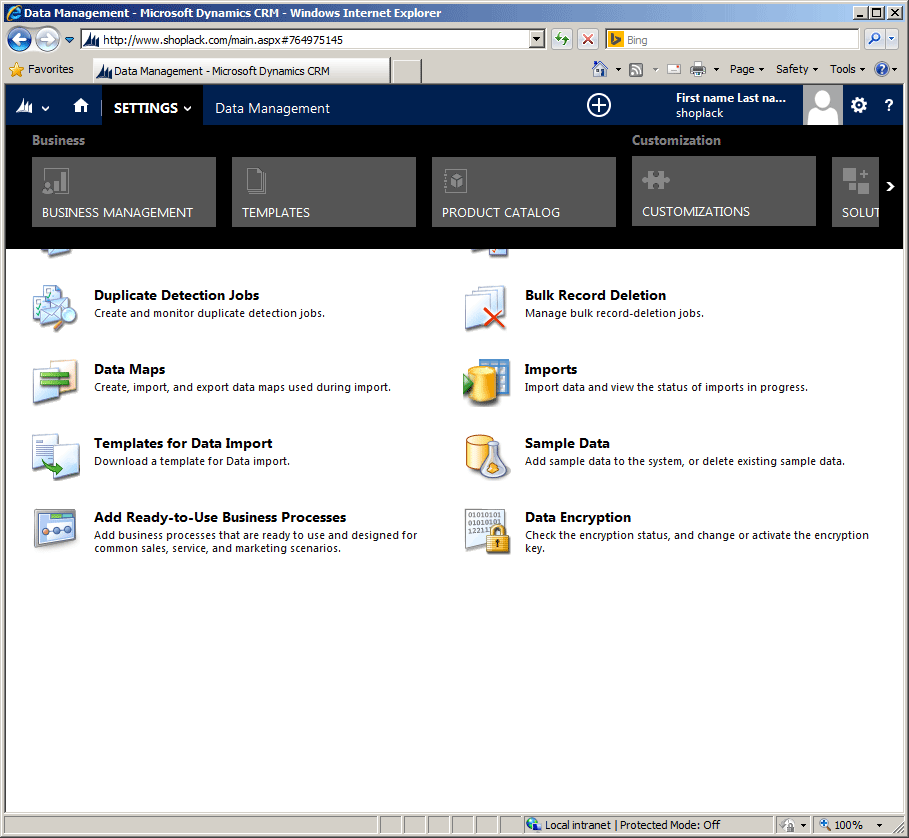
Task: Click the search magnifier button
Action: [x=874, y=39]
